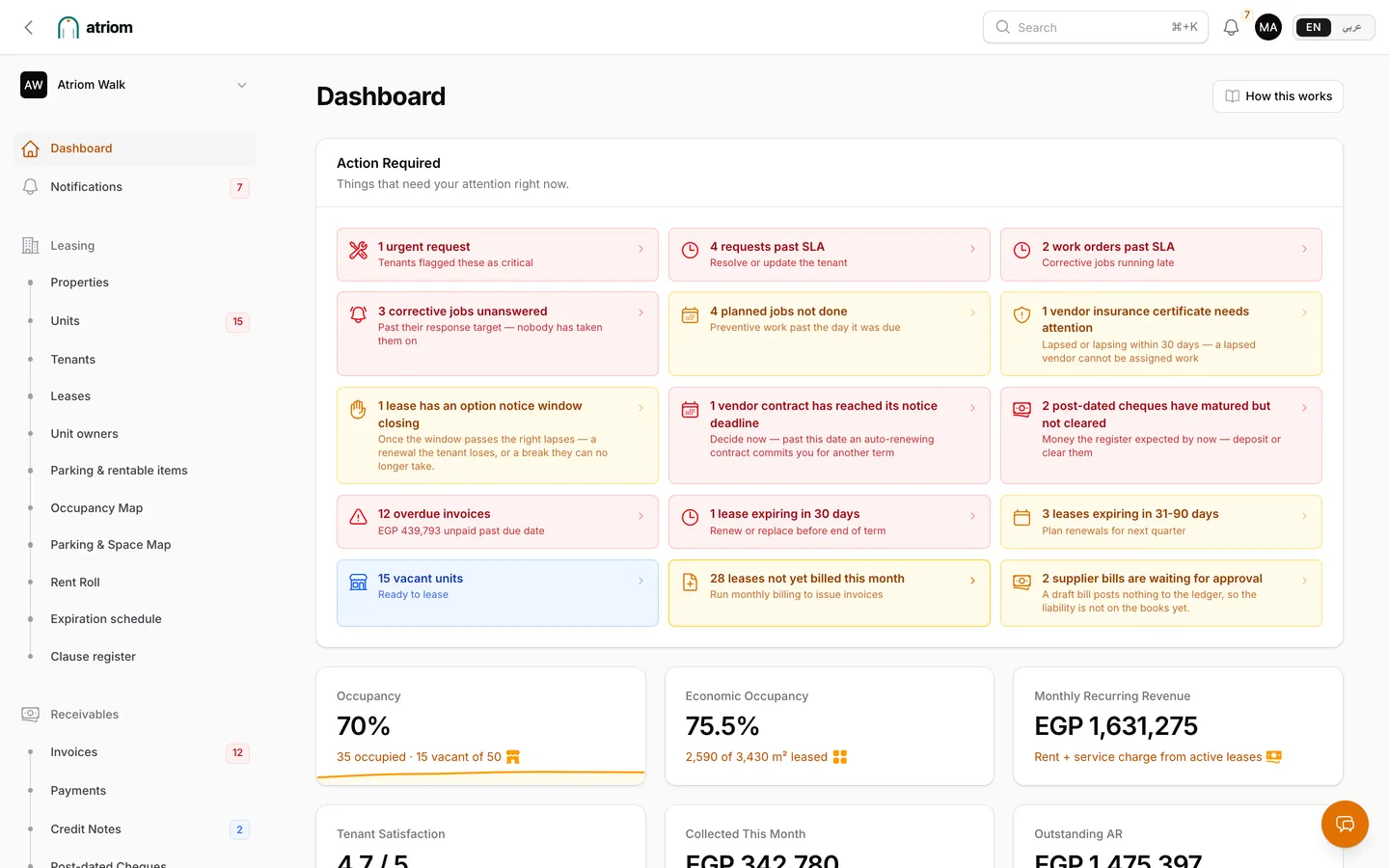Viewport: 1389px width, 868px height.
Task: Open the Economic Occupancy 75.5% card
Action: pyautogui.click(x=829, y=726)
